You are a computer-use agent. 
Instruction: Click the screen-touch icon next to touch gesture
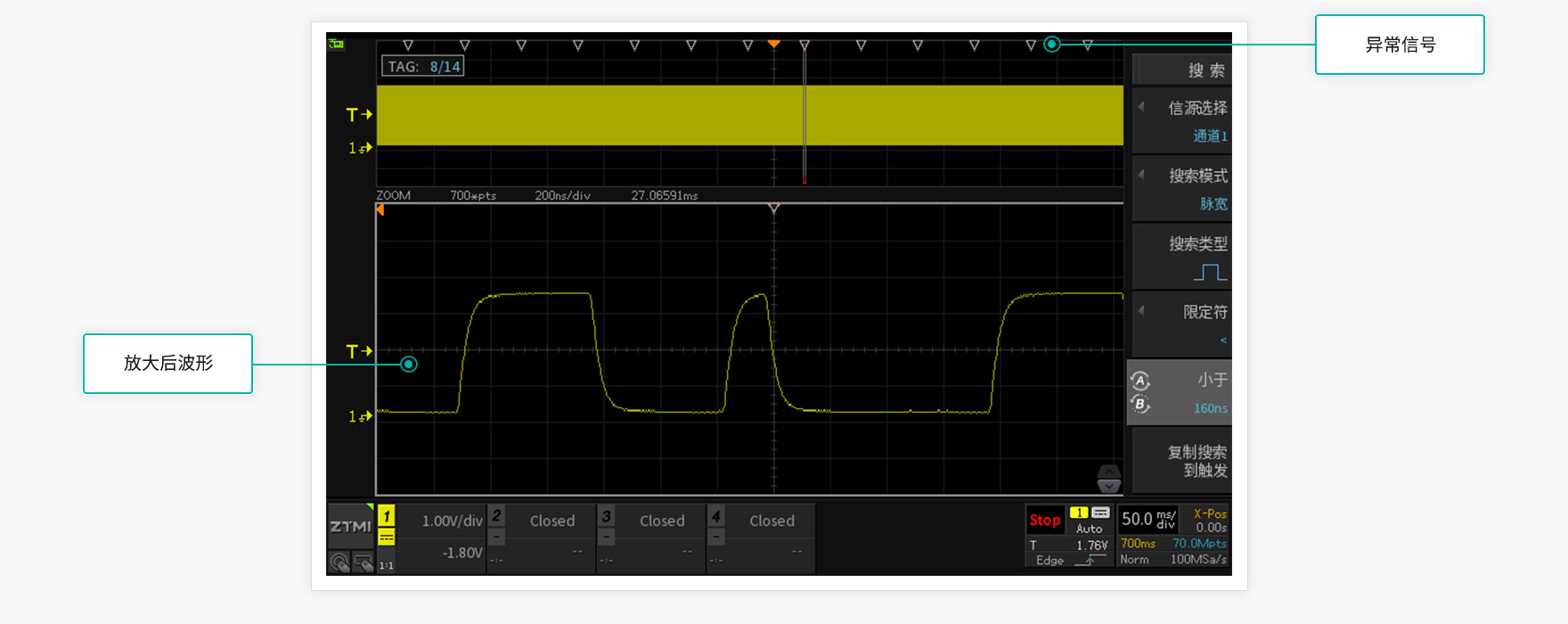pyautogui.click(x=363, y=562)
